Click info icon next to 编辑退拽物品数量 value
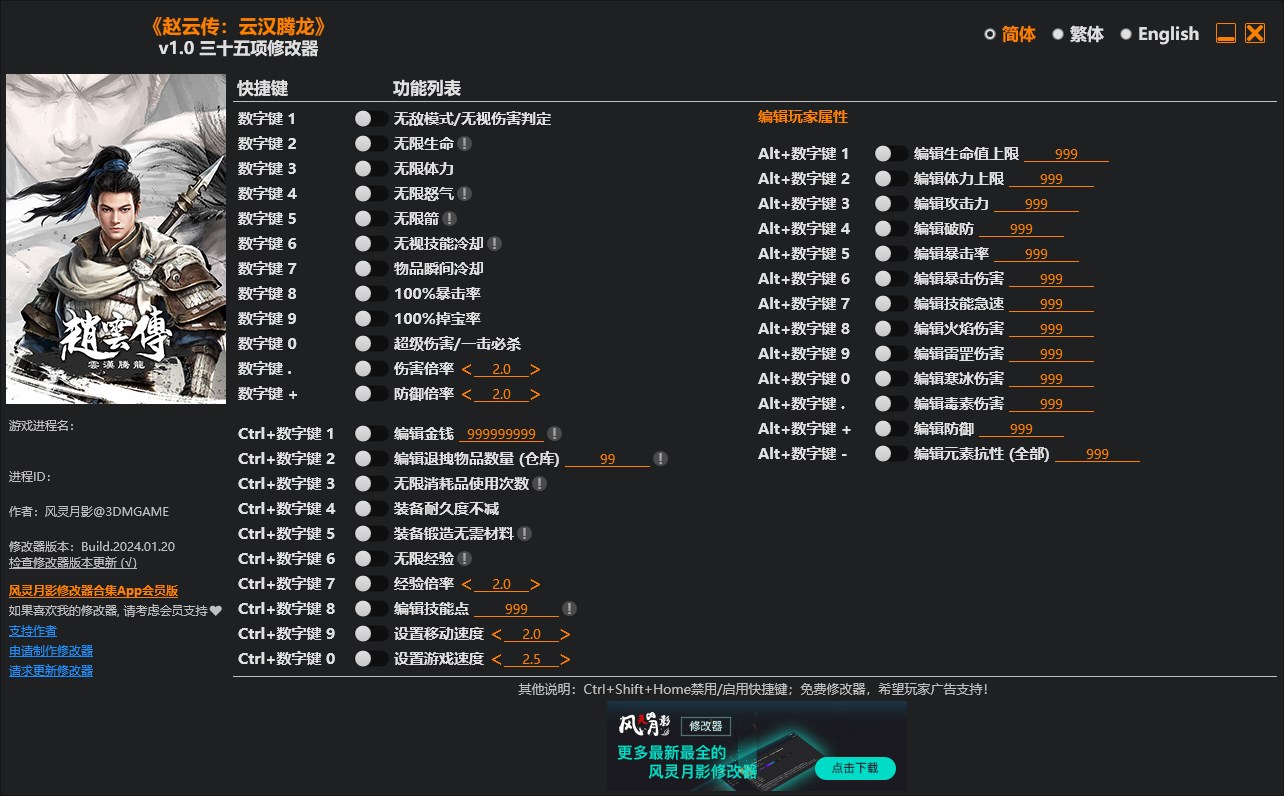Screen dimensions: 1284x796 click(660, 459)
